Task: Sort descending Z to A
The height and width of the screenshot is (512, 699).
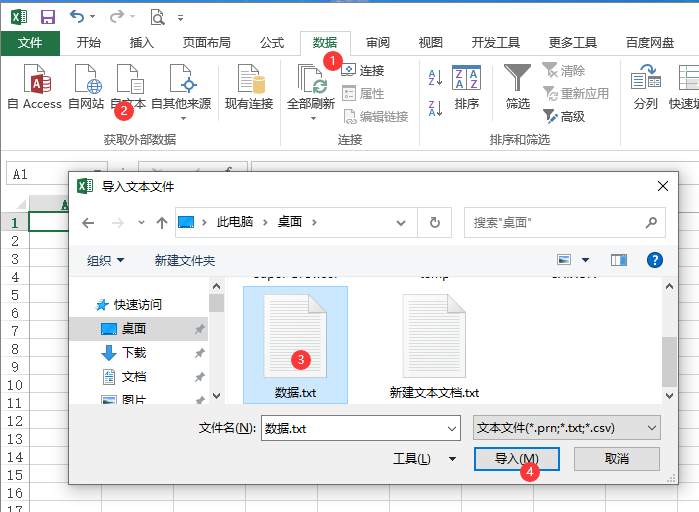Action: pyautogui.click(x=435, y=108)
